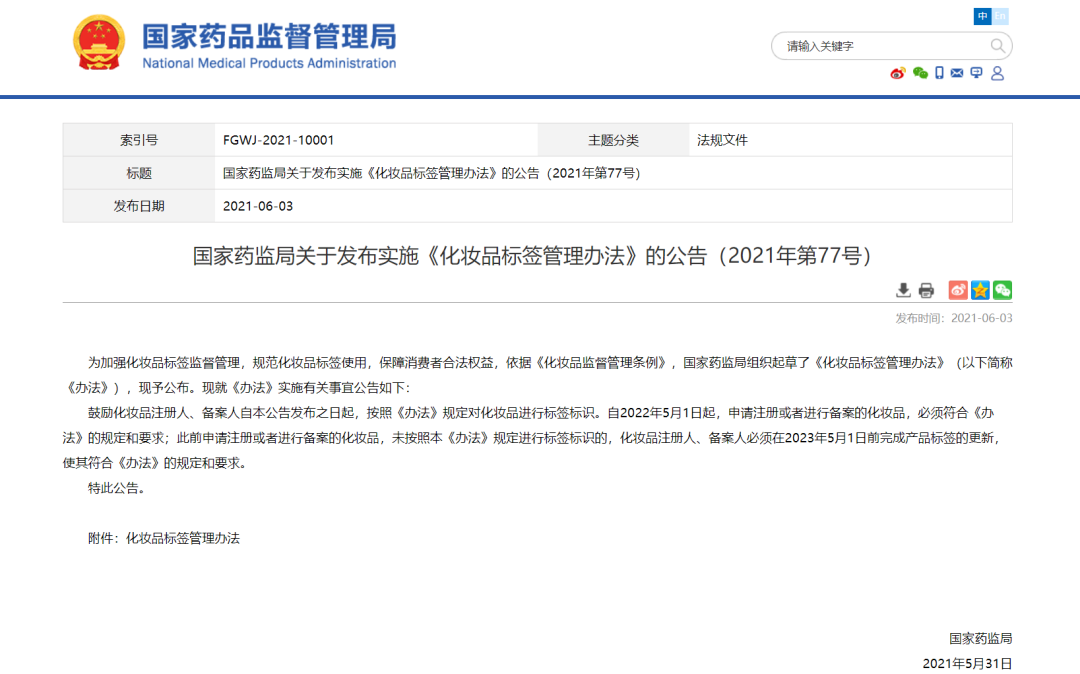Share to QZone with the star icon
1080x674 pixels.
(x=980, y=290)
